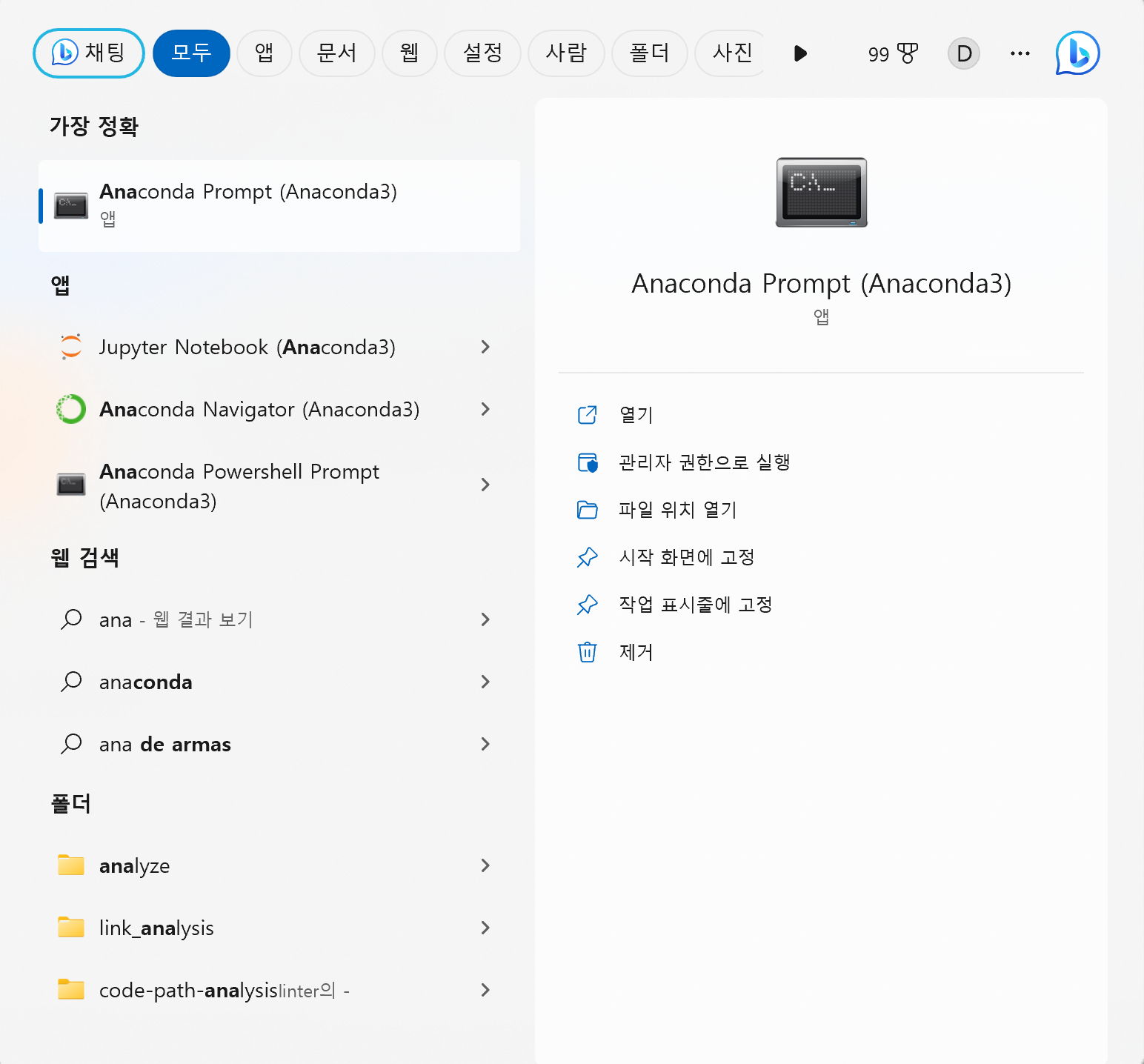Click the admin shield icon
The image size is (1144, 1064).
(587, 462)
